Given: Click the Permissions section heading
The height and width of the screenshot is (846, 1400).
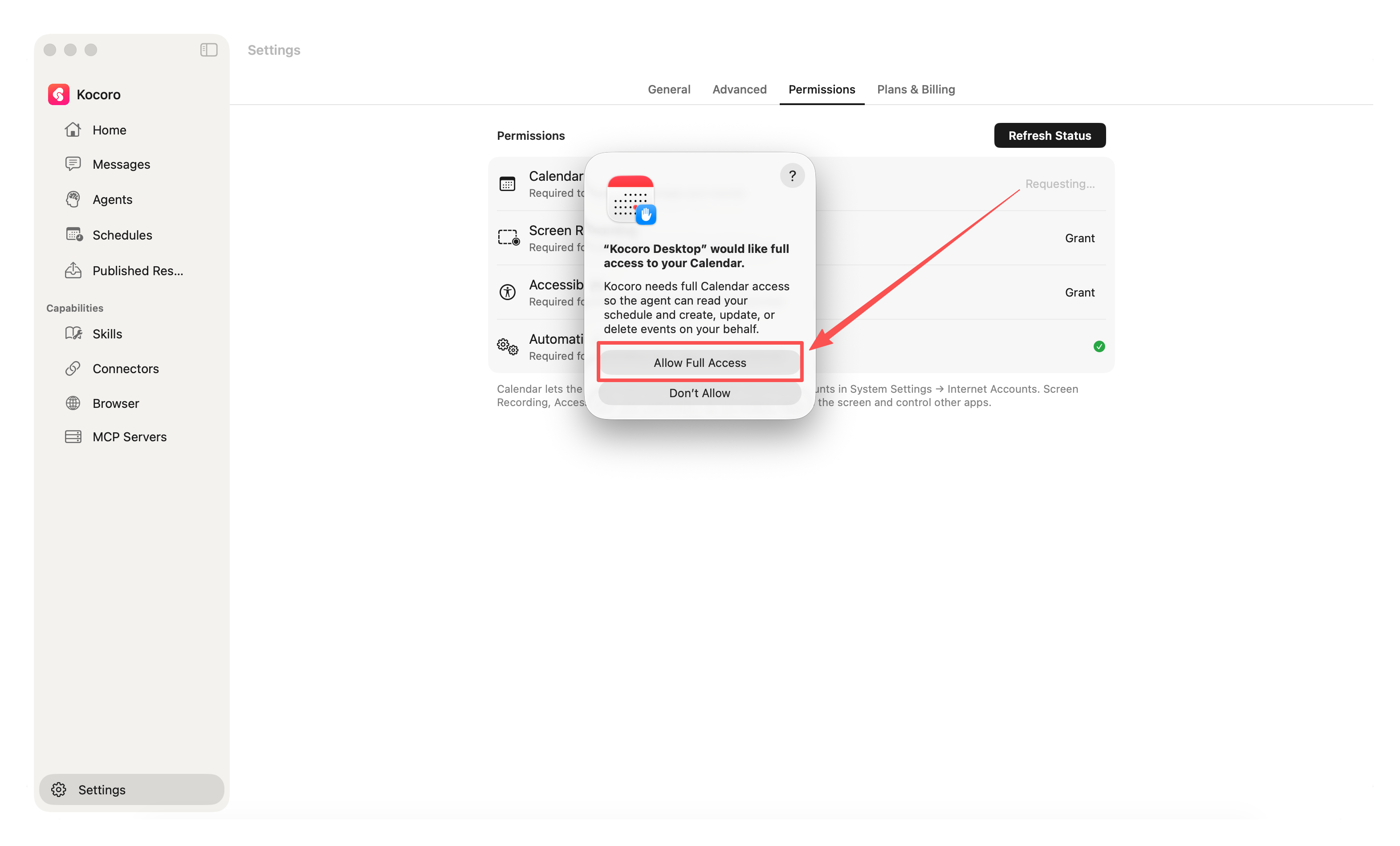Looking at the screenshot, I should (531, 135).
